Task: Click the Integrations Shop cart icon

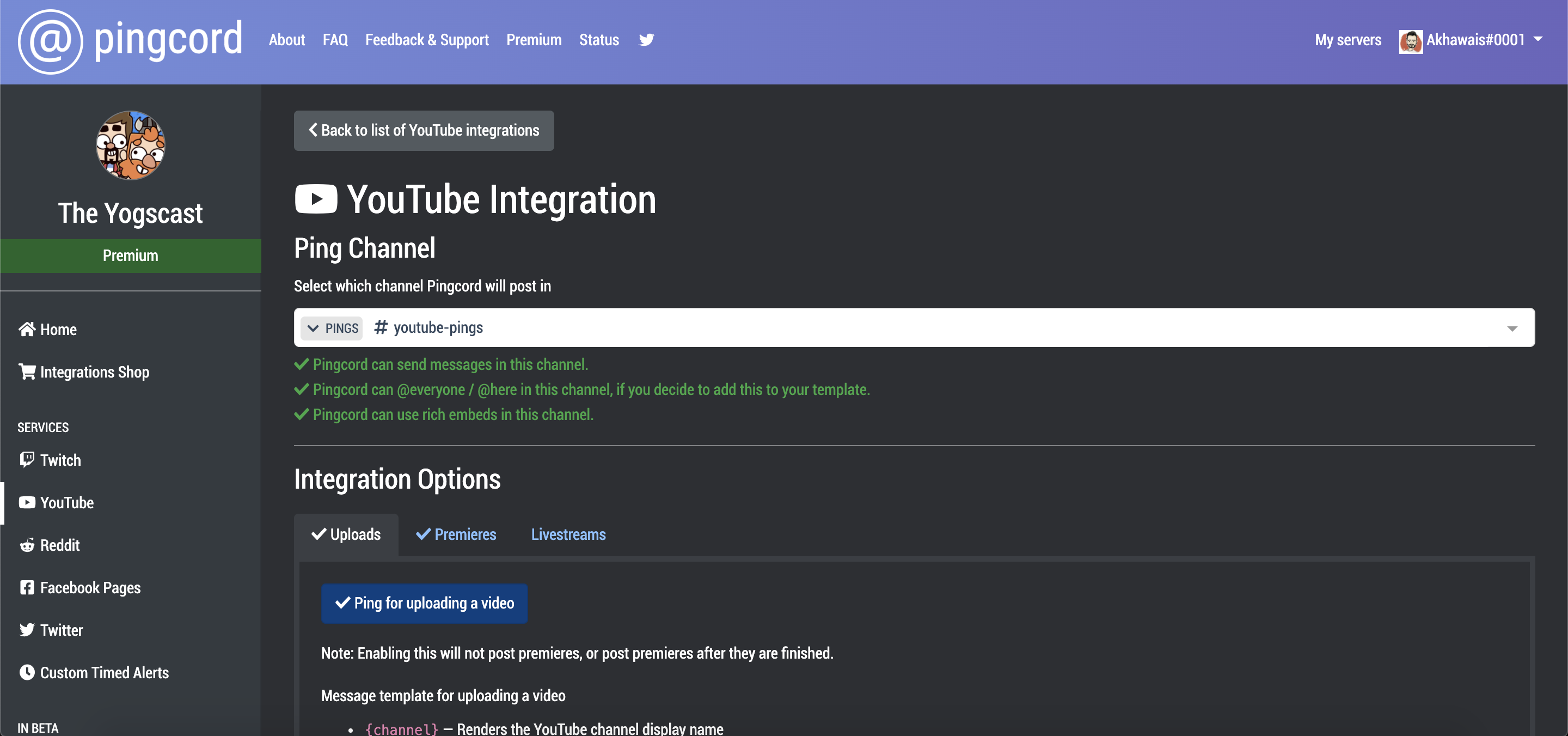Action: tap(27, 372)
